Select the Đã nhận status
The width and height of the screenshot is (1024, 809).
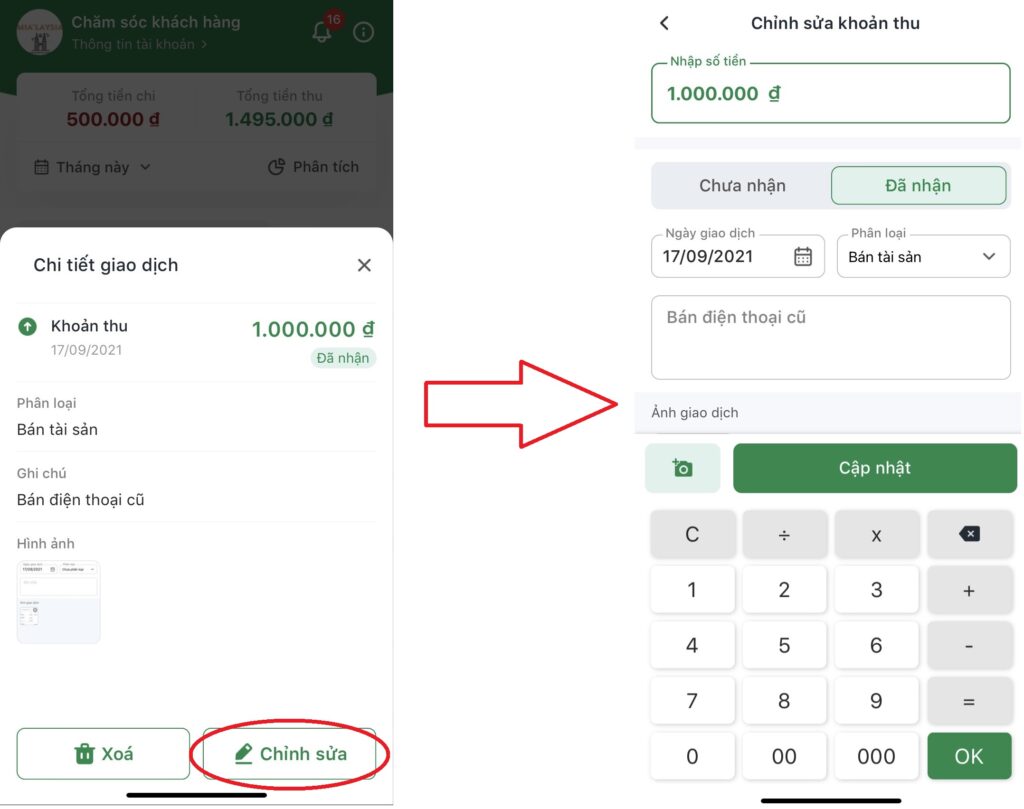(x=918, y=185)
